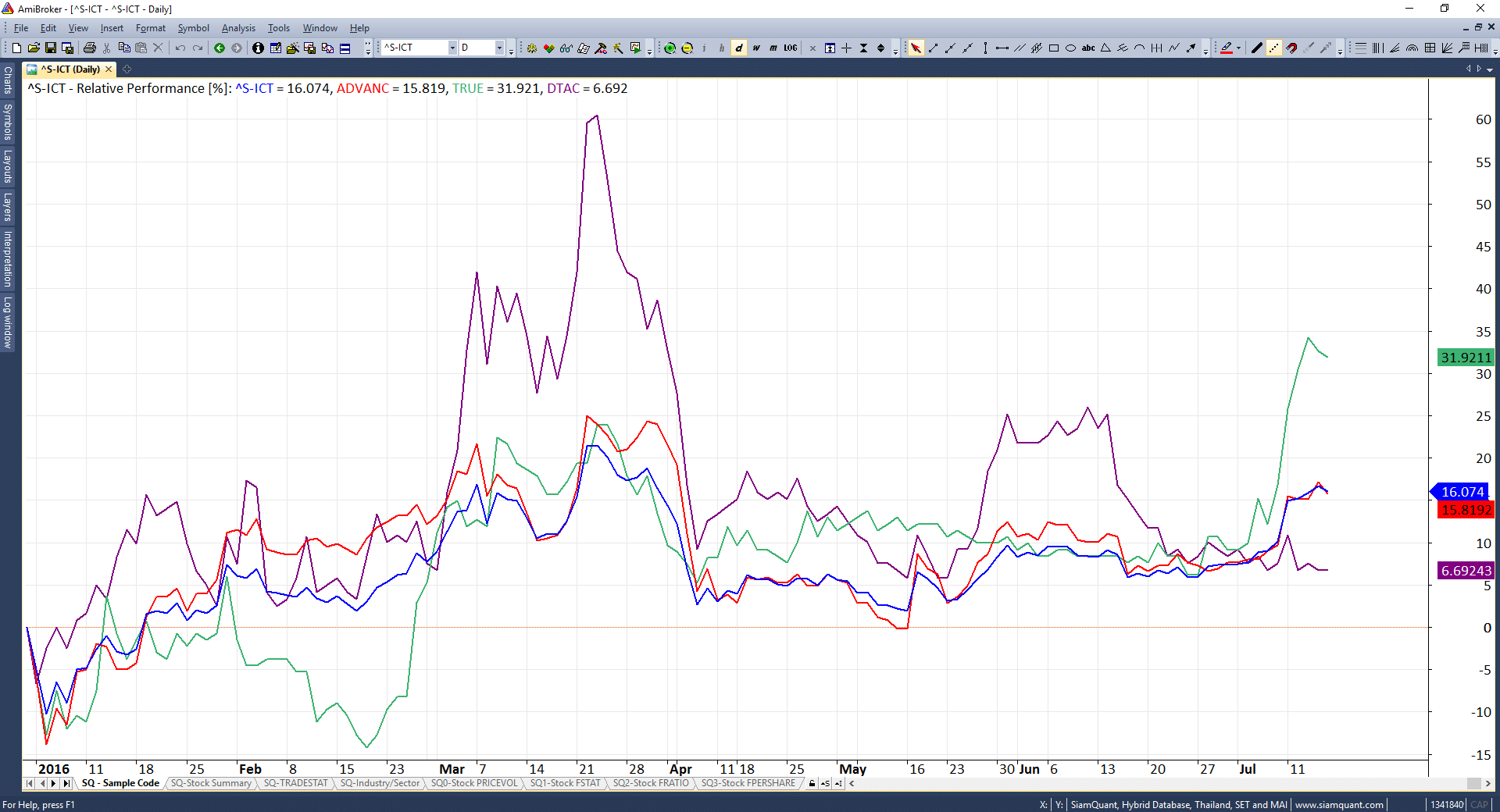The width and height of the screenshot is (1500, 812).
Task: Open the Interpretation side panel
Action: pyautogui.click(x=8, y=258)
